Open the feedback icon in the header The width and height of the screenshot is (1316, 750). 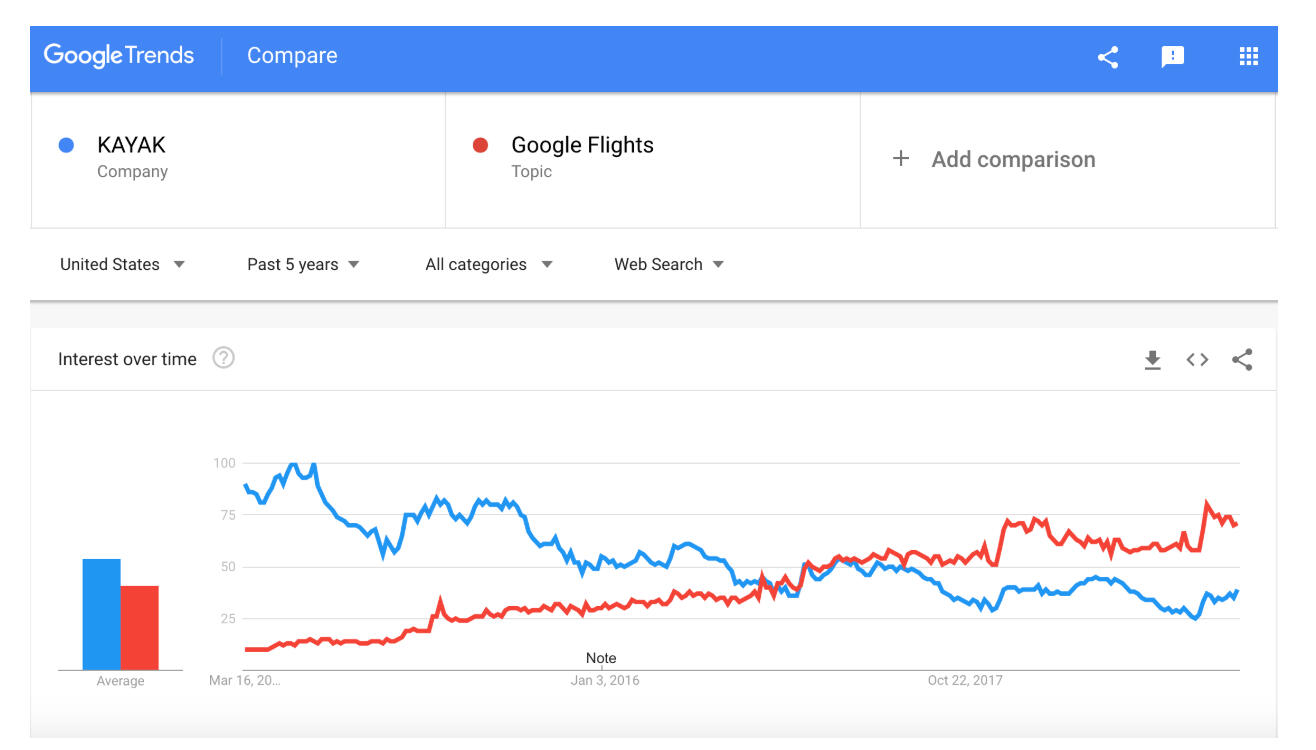(x=1172, y=57)
